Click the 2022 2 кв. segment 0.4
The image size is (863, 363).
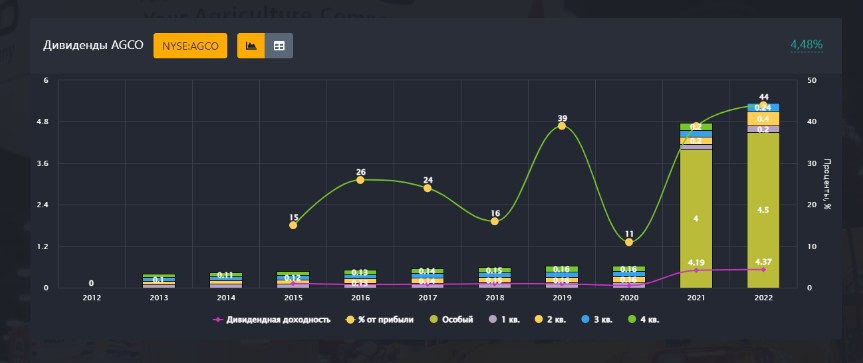(763, 119)
